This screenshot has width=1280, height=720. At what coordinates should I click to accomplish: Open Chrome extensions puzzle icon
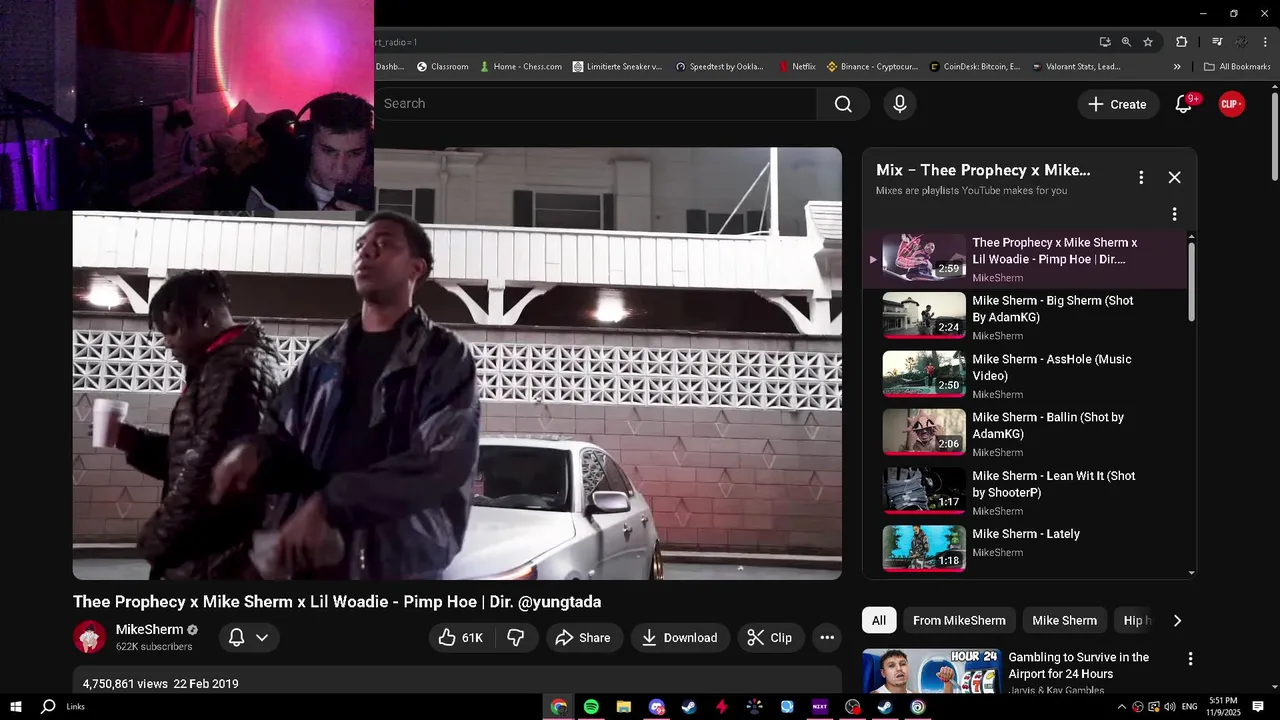pos(1181,42)
